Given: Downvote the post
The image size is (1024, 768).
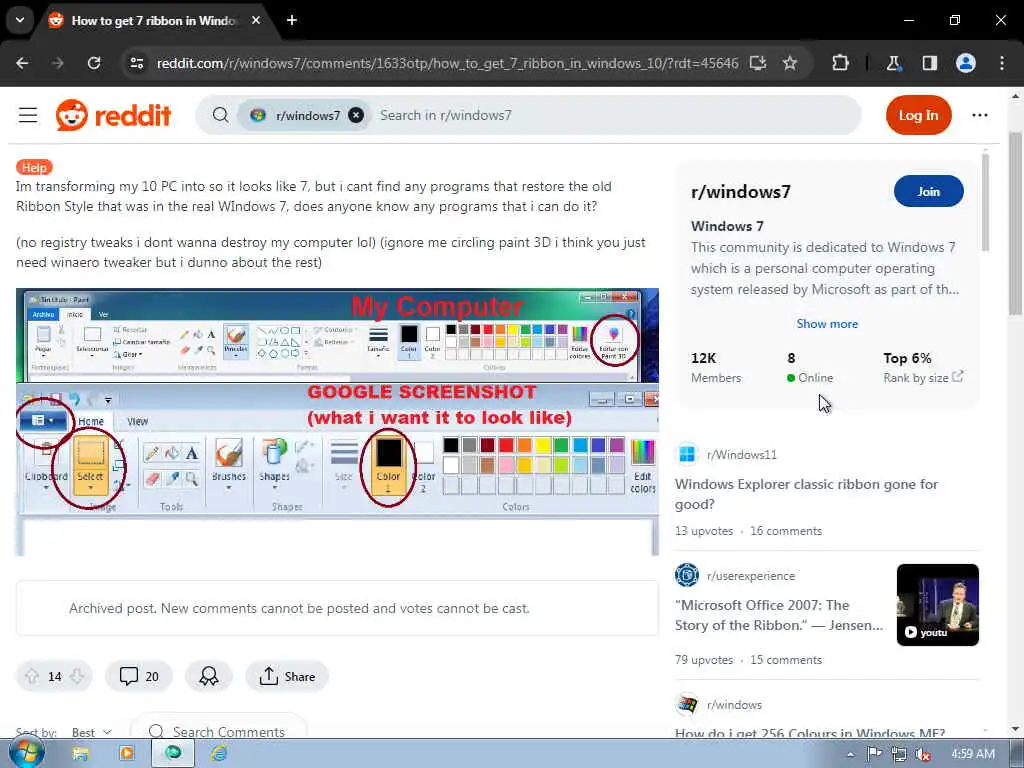Looking at the screenshot, I should [77, 677].
